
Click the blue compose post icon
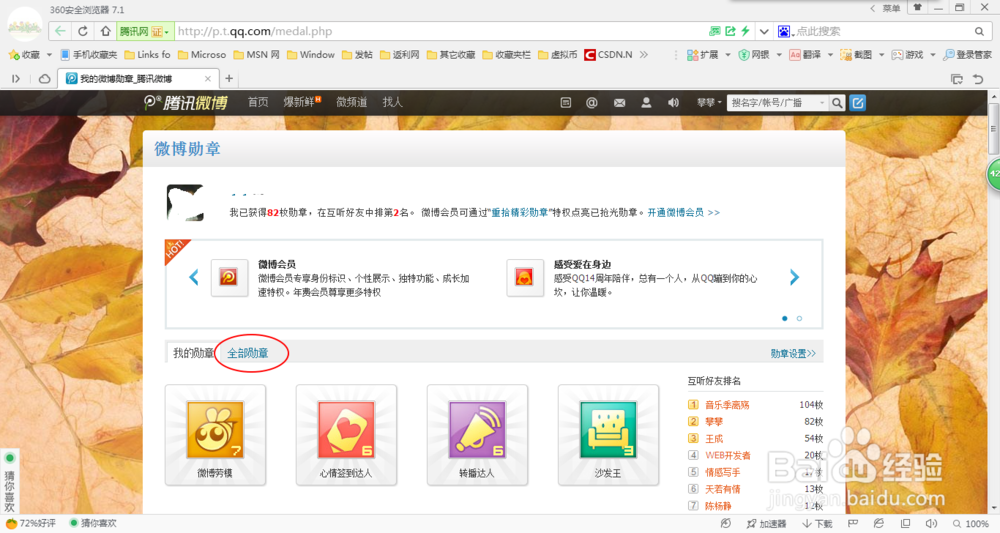pyautogui.click(x=858, y=103)
